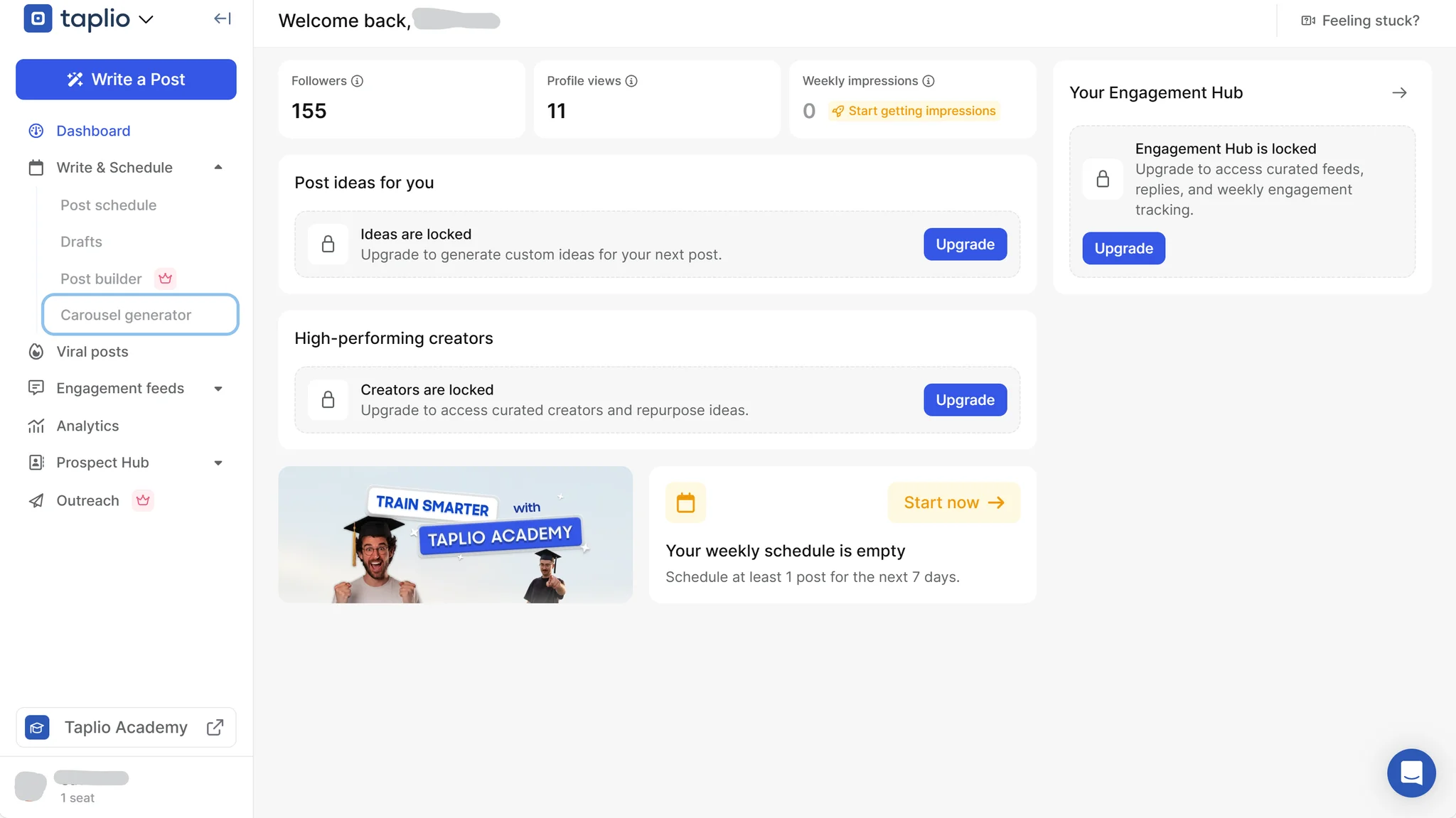Click the crown badge next to Post builder
Screen dimensions: 1456x818
165,279
